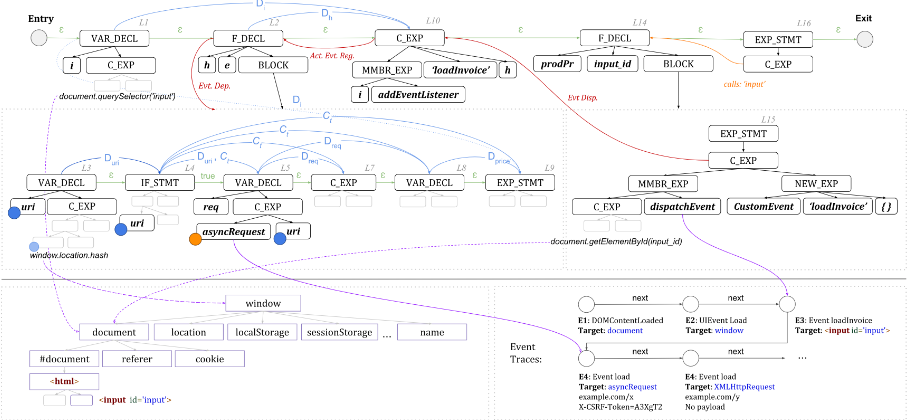Click the blue circle under IF_STMT
Screen dimensions: 913x420
coord(121,229)
